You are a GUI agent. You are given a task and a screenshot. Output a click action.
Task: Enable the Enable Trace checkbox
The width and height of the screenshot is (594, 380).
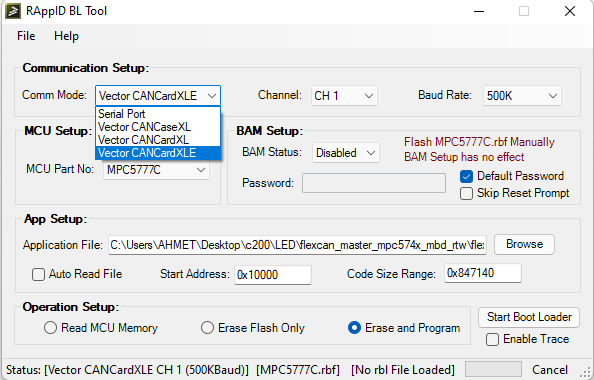[x=492, y=339]
